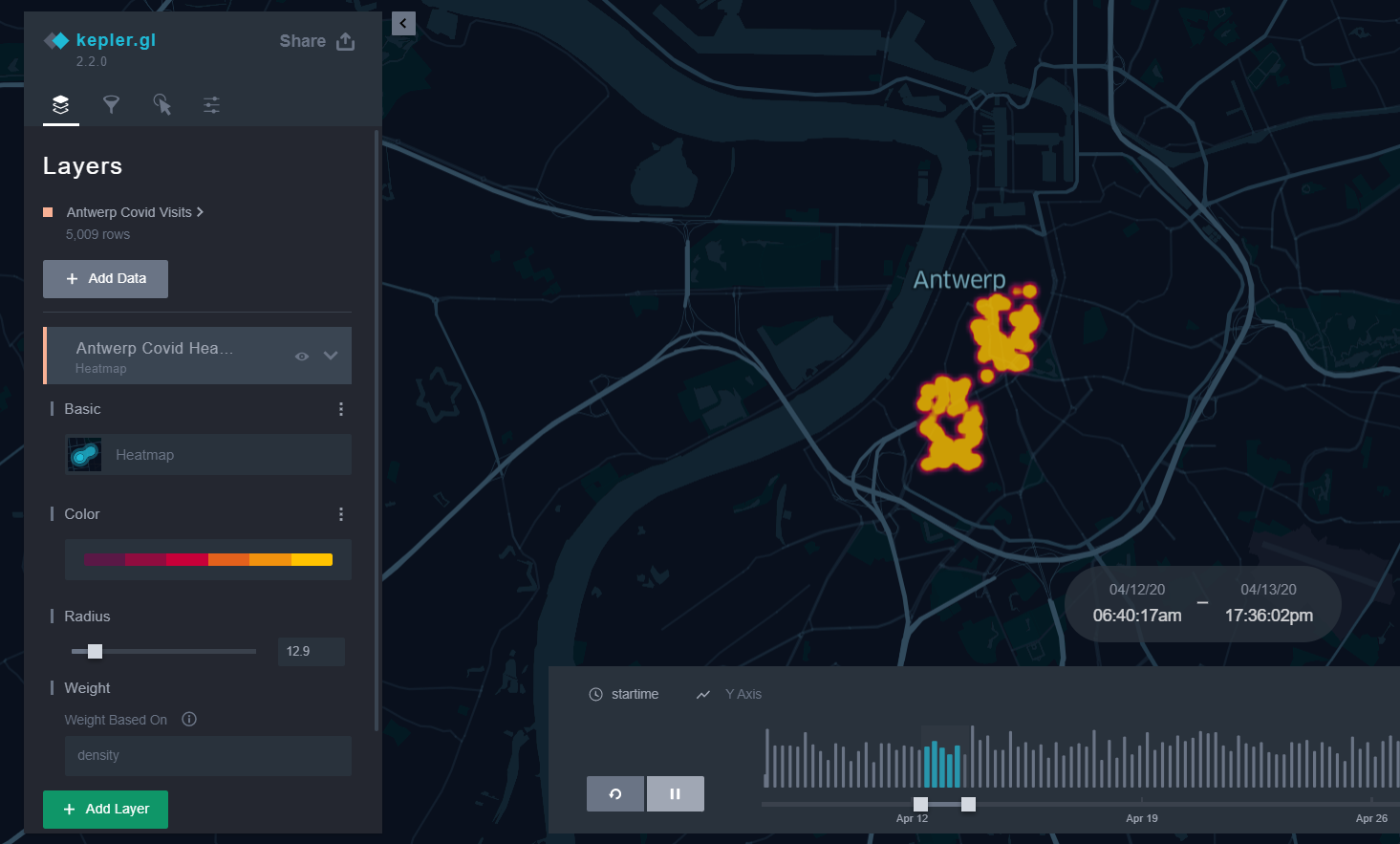Open Heatmap layer type selector

coord(208,455)
